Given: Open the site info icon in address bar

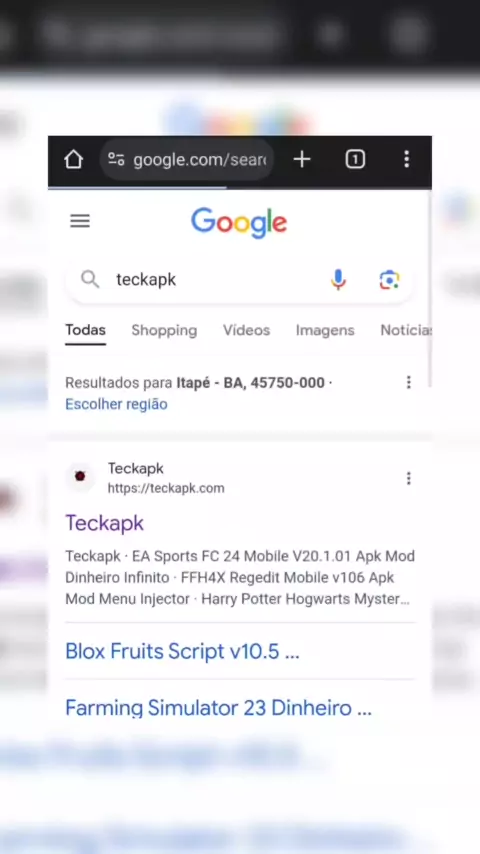Looking at the screenshot, I should (x=116, y=160).
